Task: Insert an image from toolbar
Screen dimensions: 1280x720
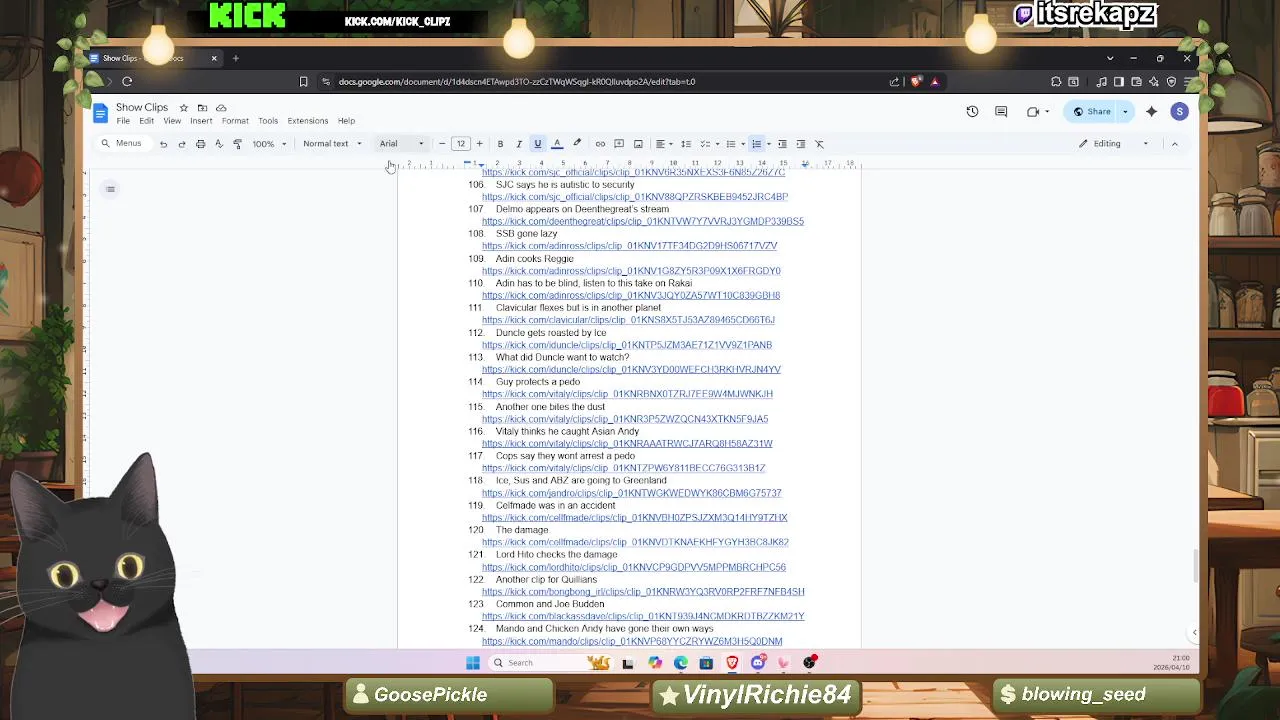Action: 638,144
